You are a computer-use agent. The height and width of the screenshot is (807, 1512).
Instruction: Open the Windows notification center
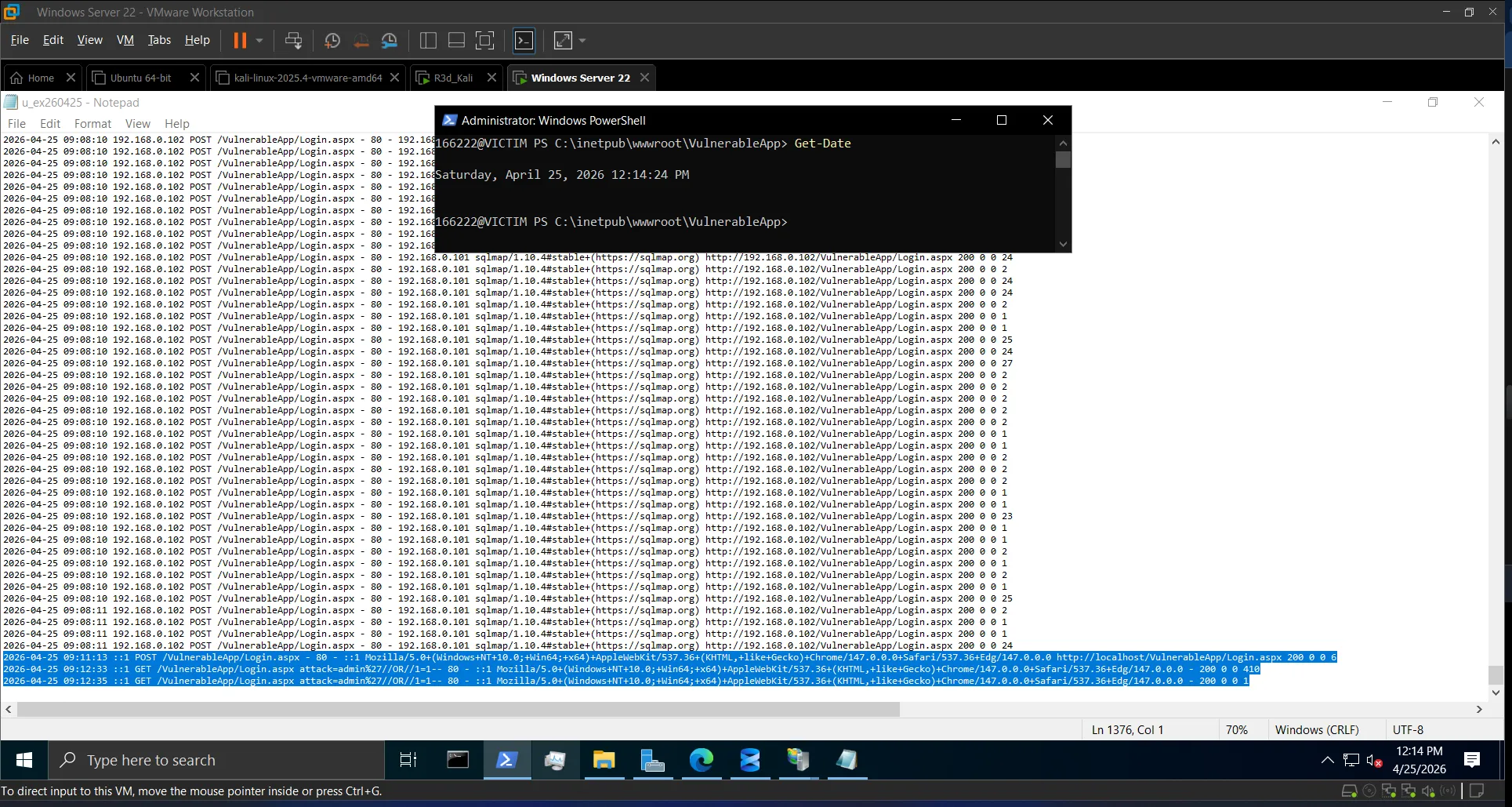pos(1472,760)
